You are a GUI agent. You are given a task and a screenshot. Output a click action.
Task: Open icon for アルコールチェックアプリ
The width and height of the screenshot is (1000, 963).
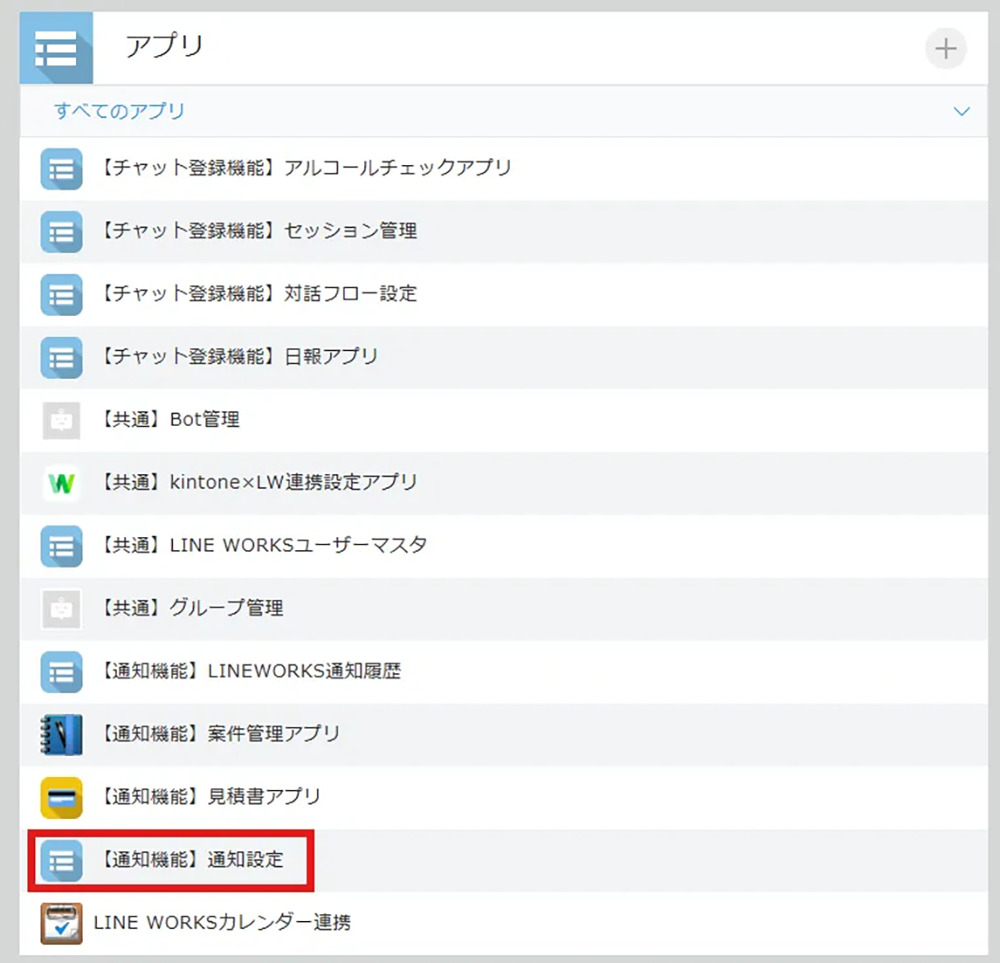click(x=61, y=169)
